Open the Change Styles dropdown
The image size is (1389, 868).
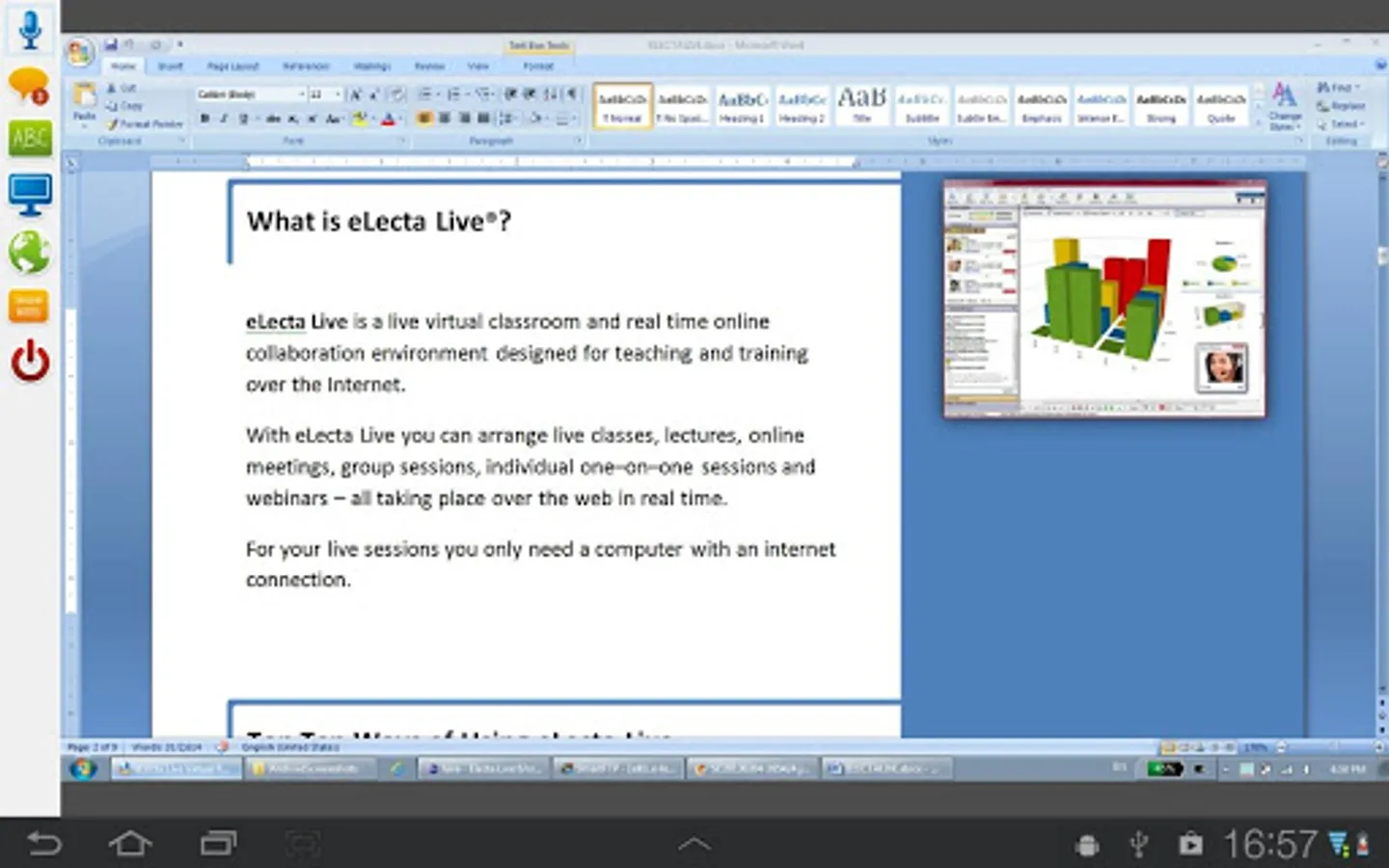[x=1284, y=106]
